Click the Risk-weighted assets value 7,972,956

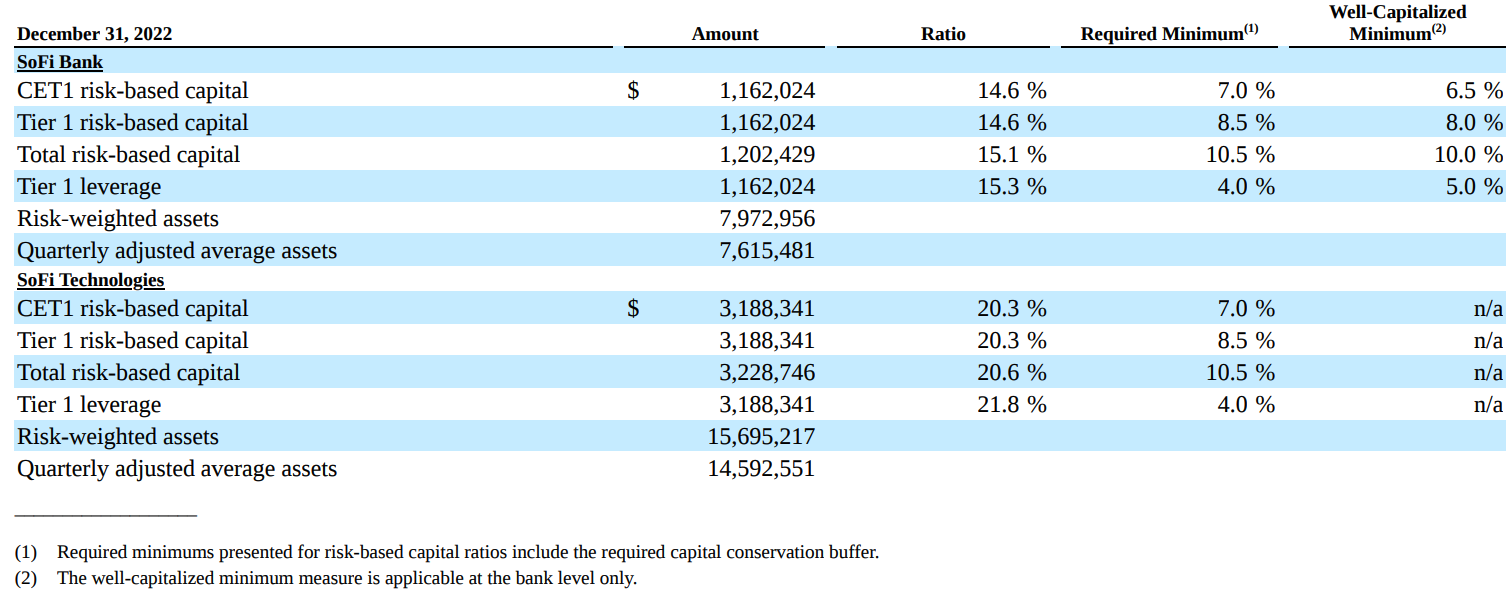coord(770,218)
